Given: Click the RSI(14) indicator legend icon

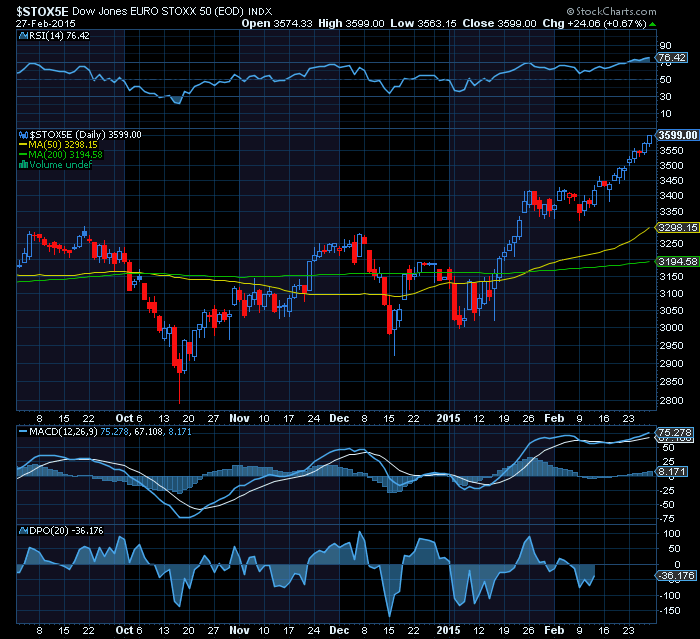Looking at the screenshot, I should pos(23,36).
